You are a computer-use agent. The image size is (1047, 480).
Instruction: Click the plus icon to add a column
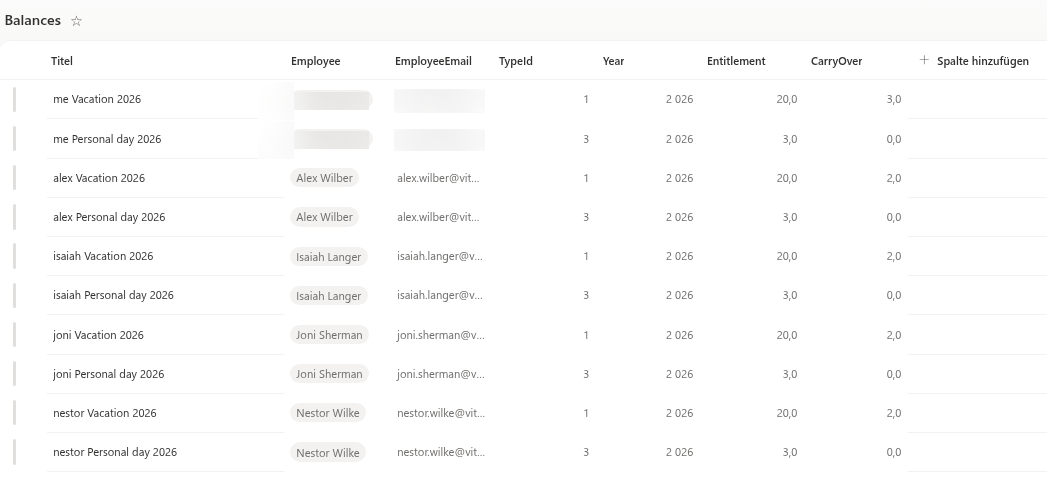point(924,60)
